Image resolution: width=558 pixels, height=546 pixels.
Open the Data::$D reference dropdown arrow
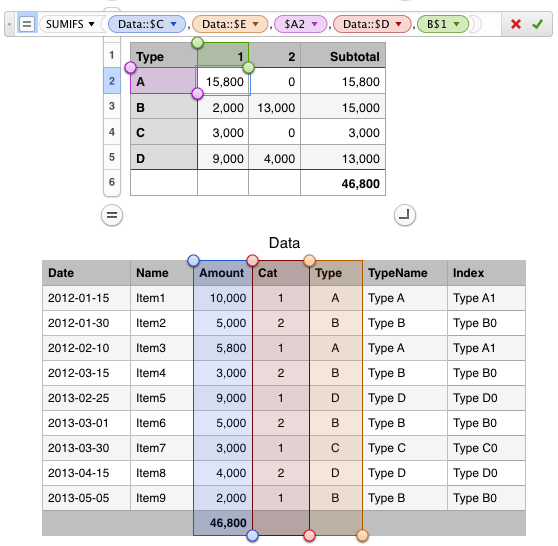click(x=399, y=24)
